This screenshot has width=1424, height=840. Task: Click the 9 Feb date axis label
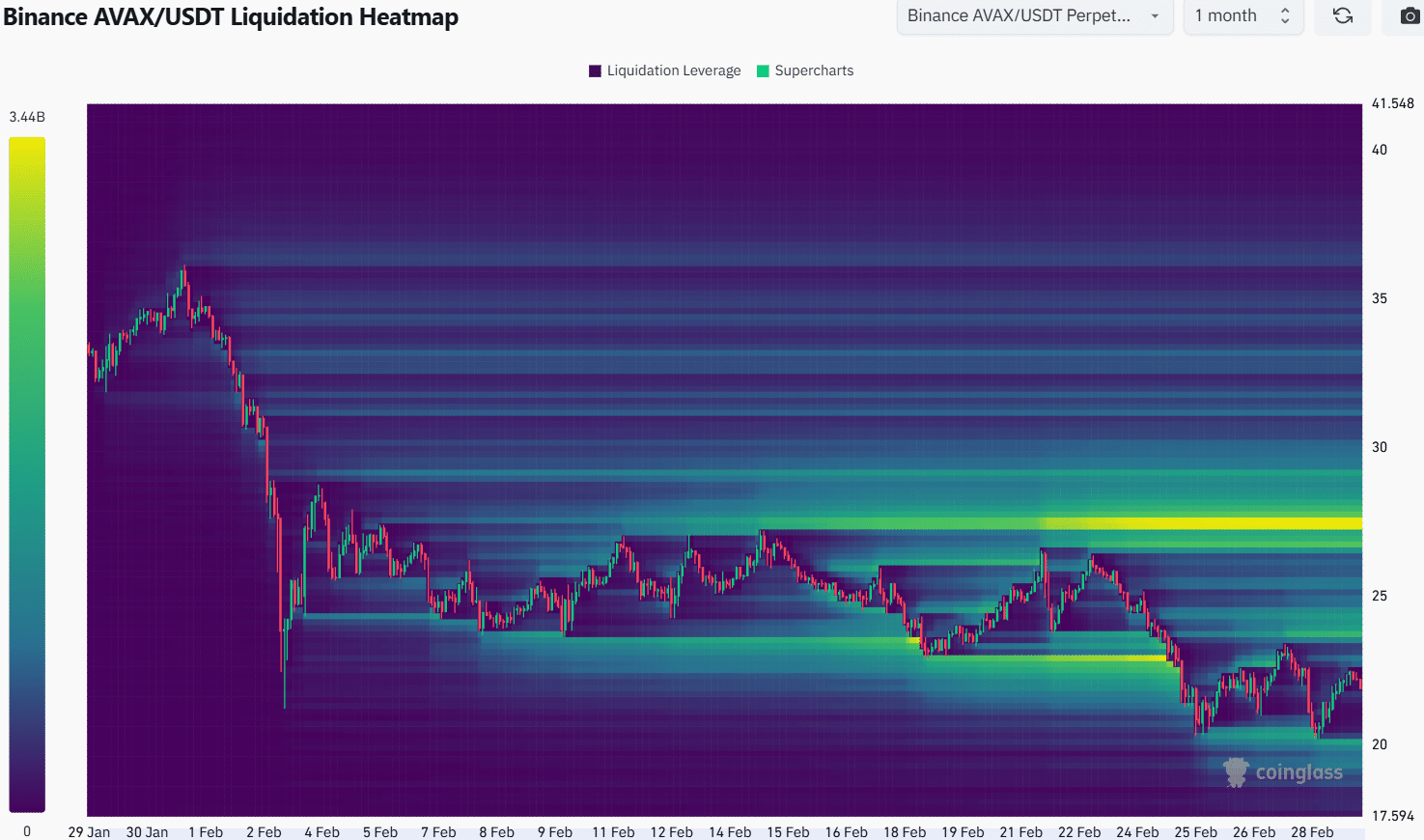(555, 832)
